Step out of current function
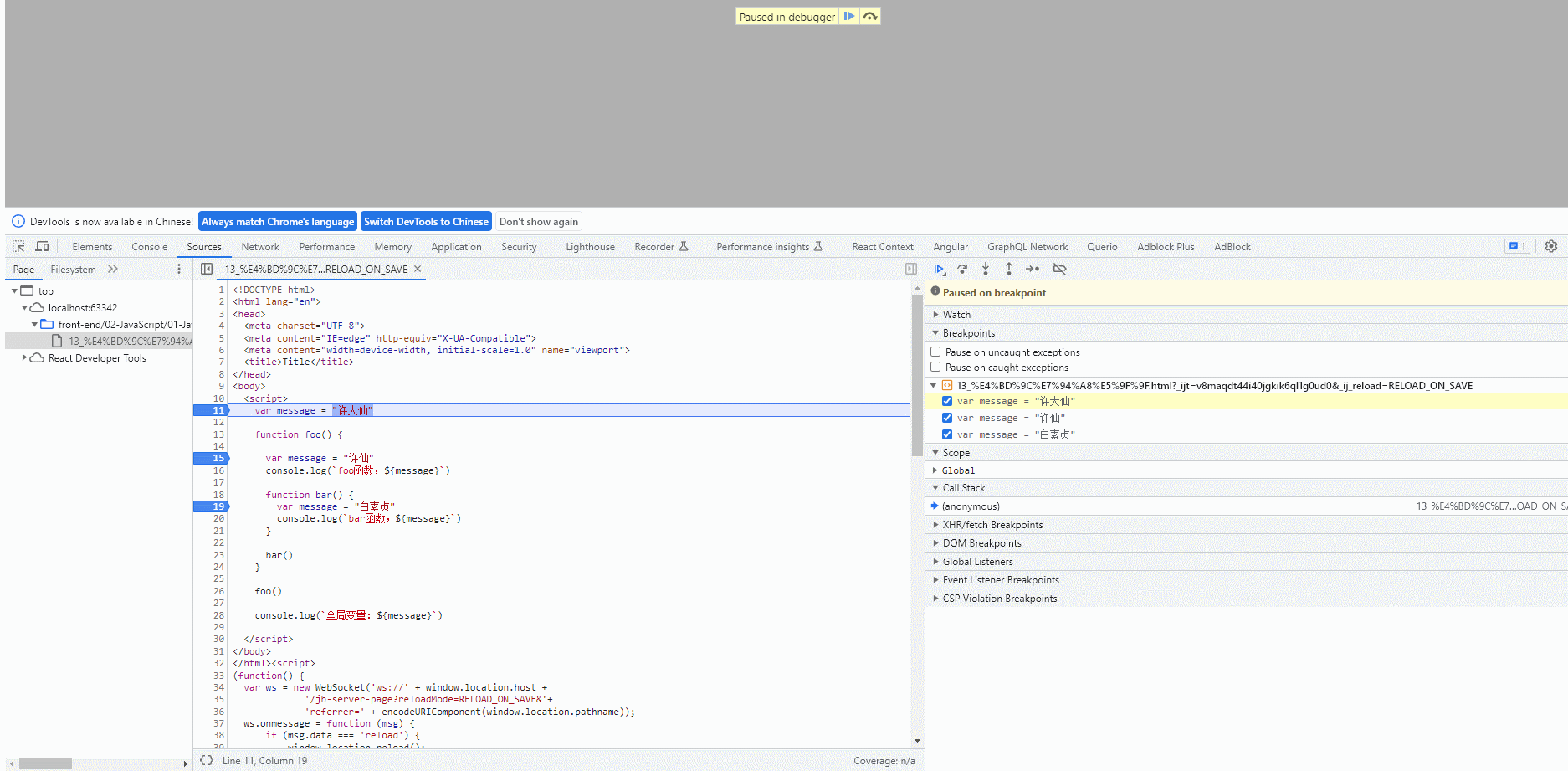 1009,270
